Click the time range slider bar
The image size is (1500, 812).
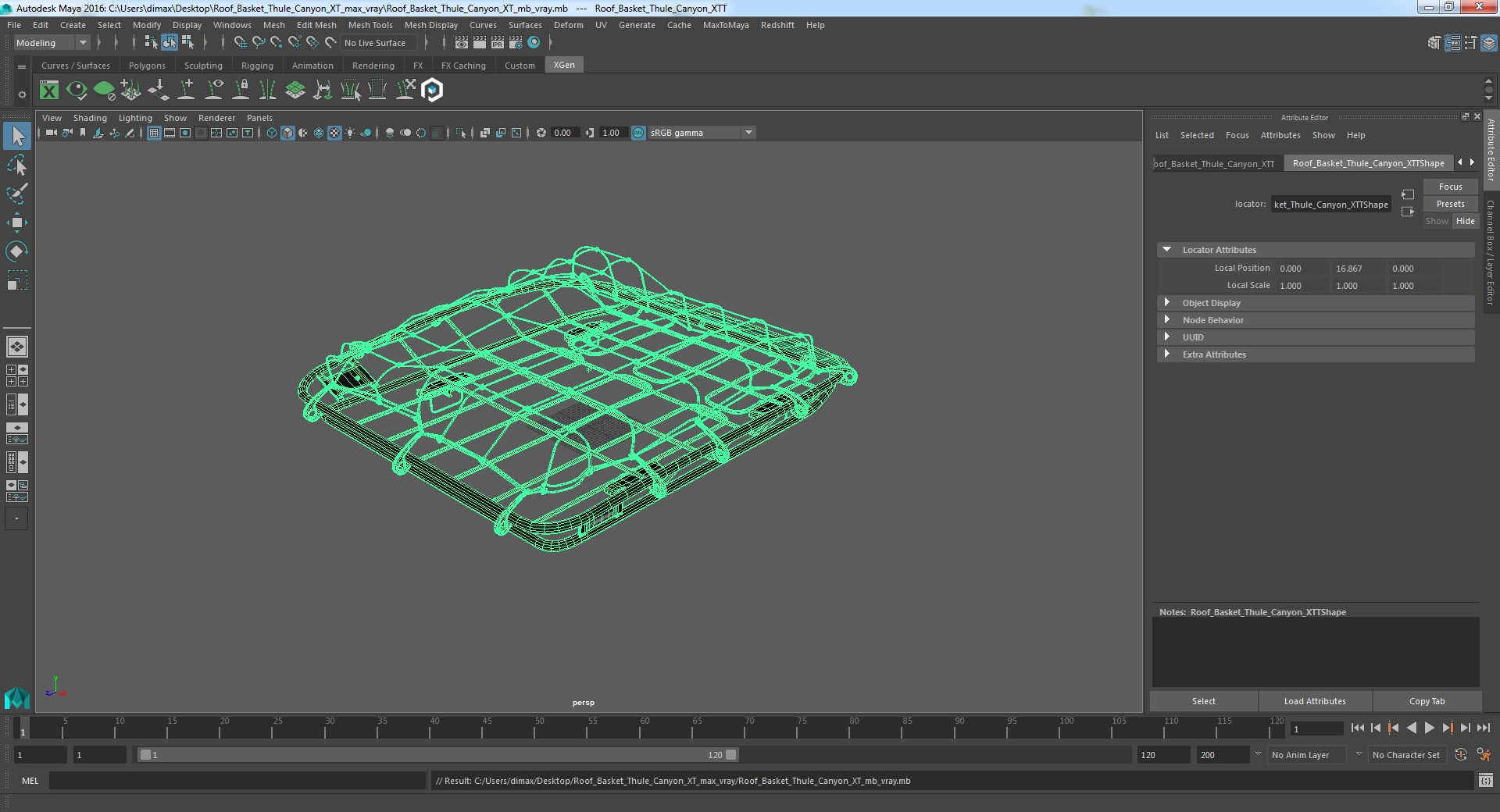(437, 755)
